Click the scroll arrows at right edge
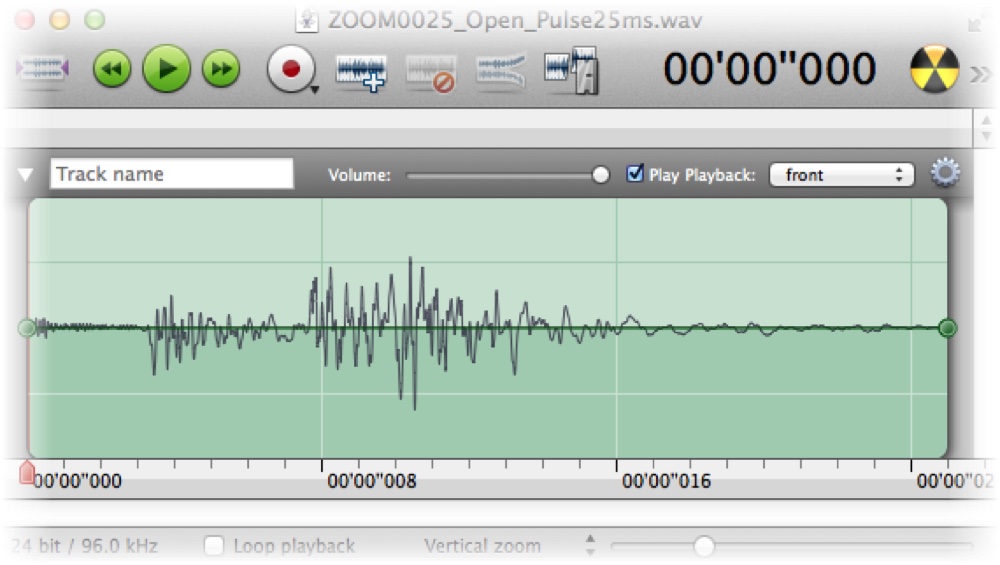Viewport: 1000px width, 565px height. point(987,128)
